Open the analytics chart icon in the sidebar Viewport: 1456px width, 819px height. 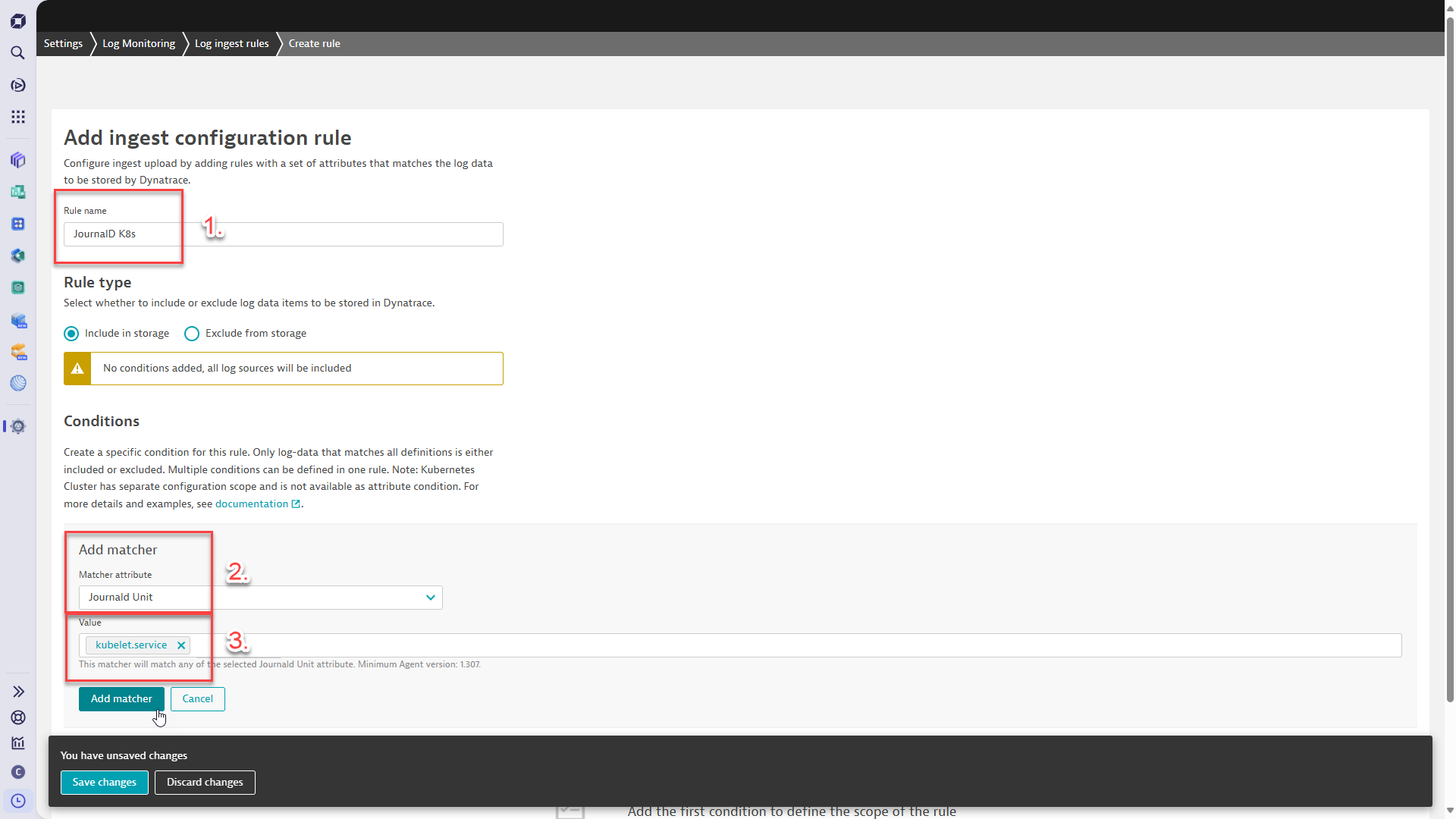[17, 743]
